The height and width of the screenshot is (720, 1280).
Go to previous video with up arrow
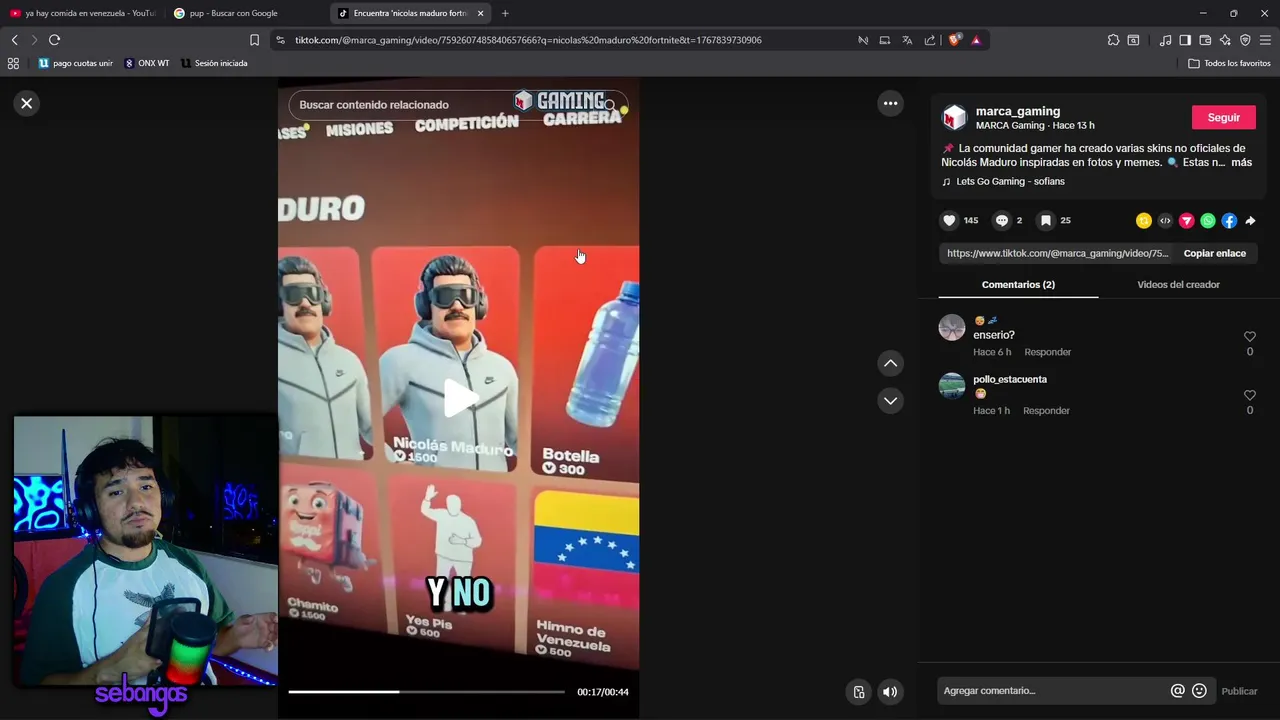click(890, 363)
